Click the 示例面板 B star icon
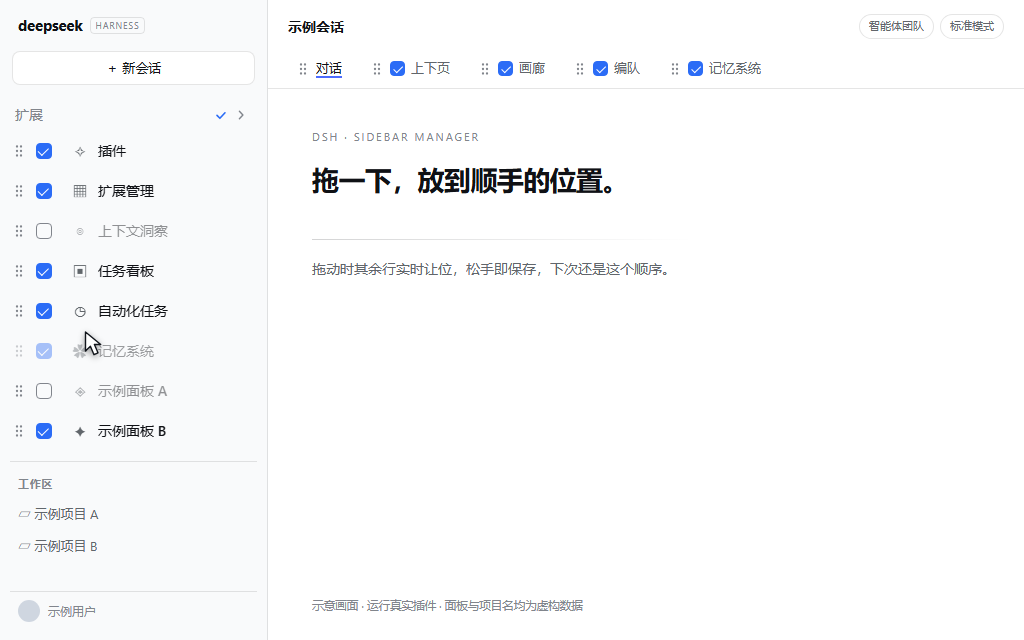The image size is (1024, 640). coord(80,432)
